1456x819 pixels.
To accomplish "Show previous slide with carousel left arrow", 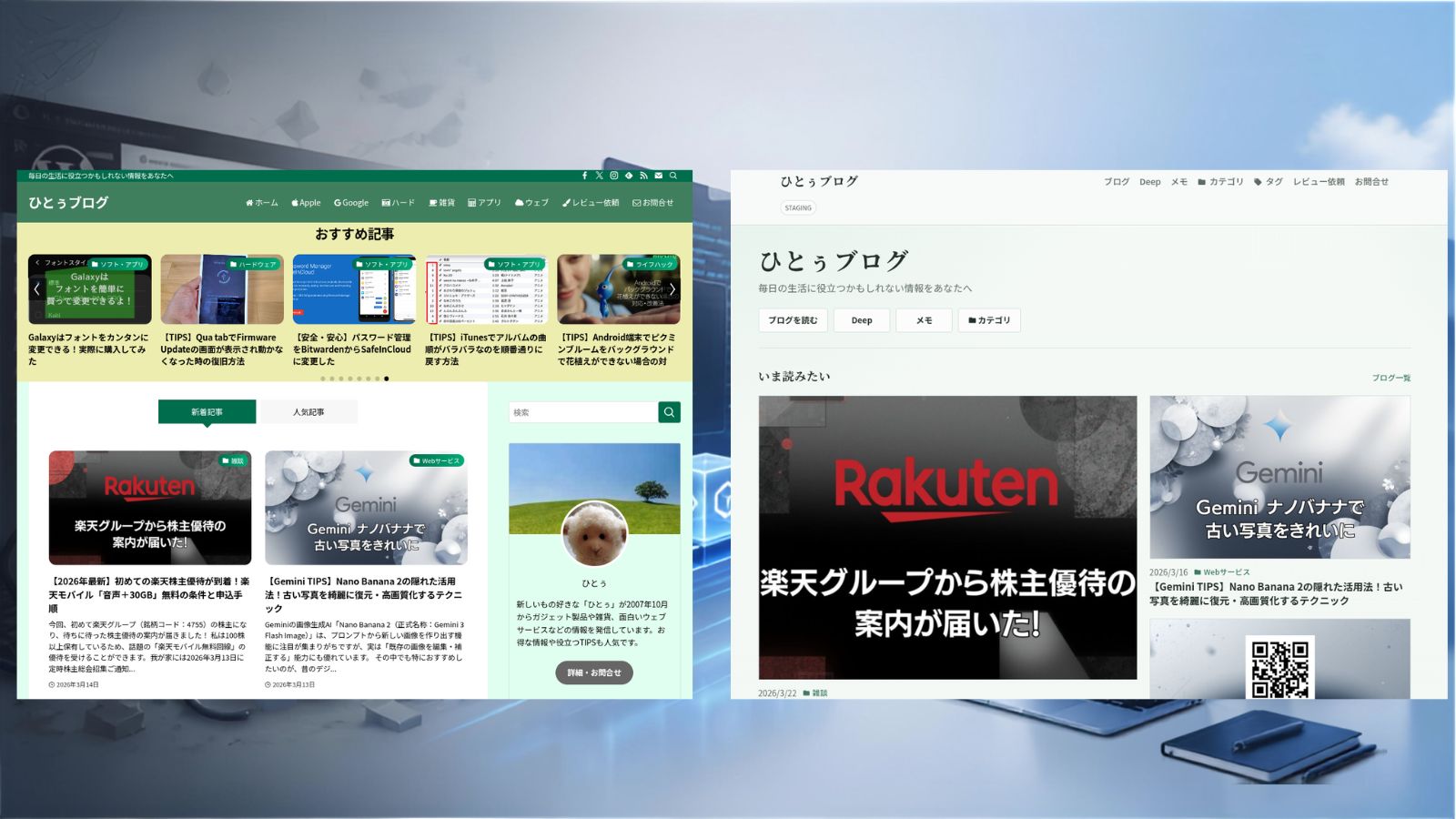I will (36, 288).
